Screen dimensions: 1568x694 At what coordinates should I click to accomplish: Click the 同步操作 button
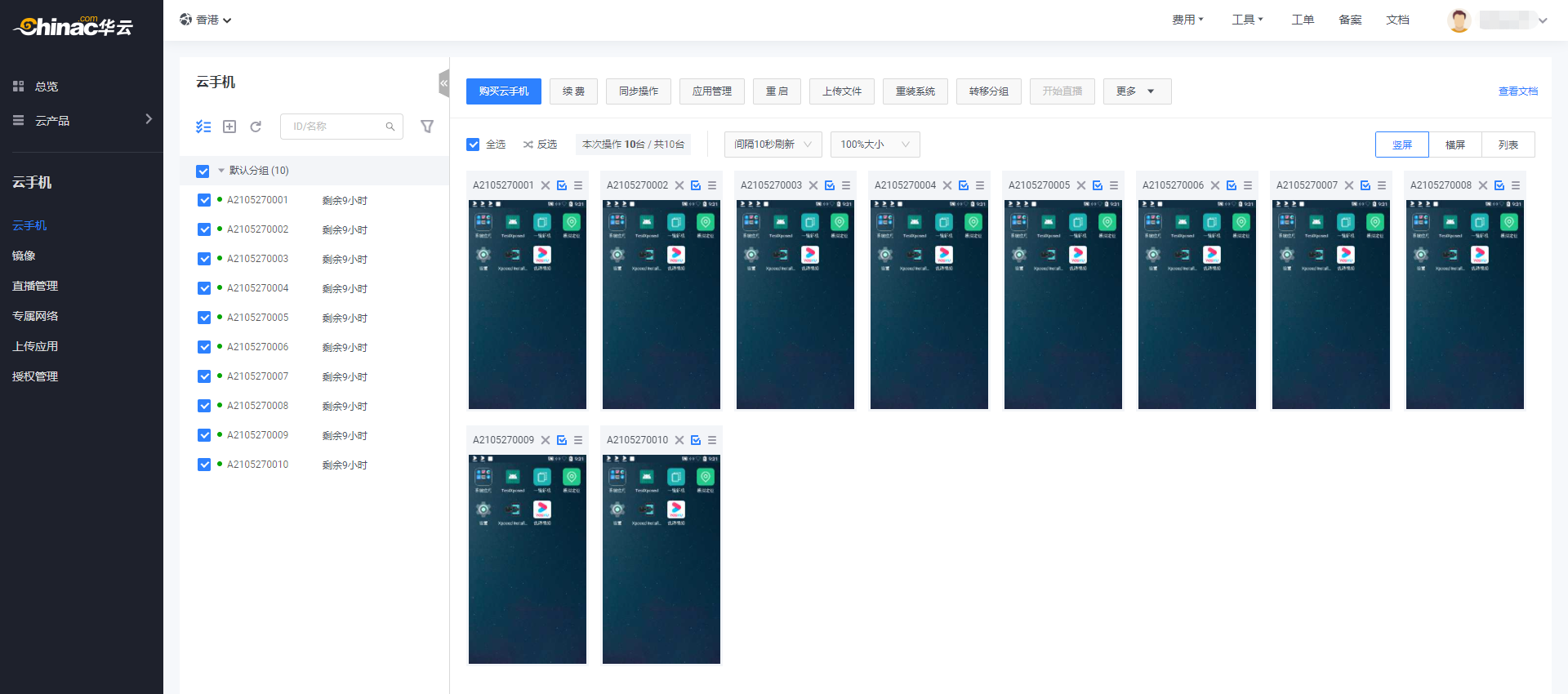(x=639, y=91)
